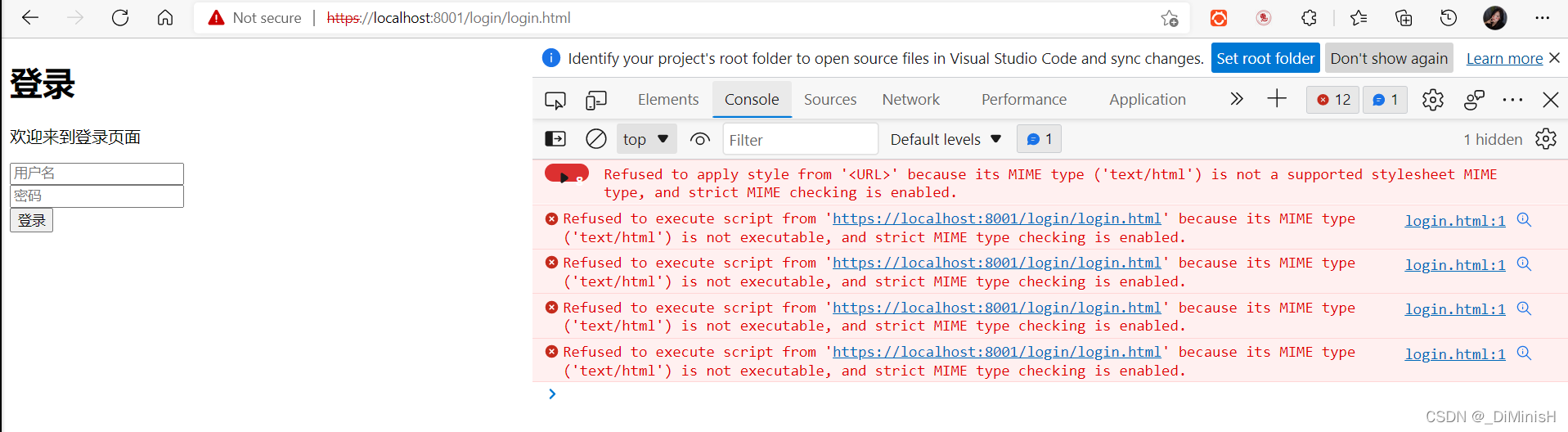Viewport: 1568px width, 432px height.
Task: Open DevTools settings gear
Action: point(1433,100)
